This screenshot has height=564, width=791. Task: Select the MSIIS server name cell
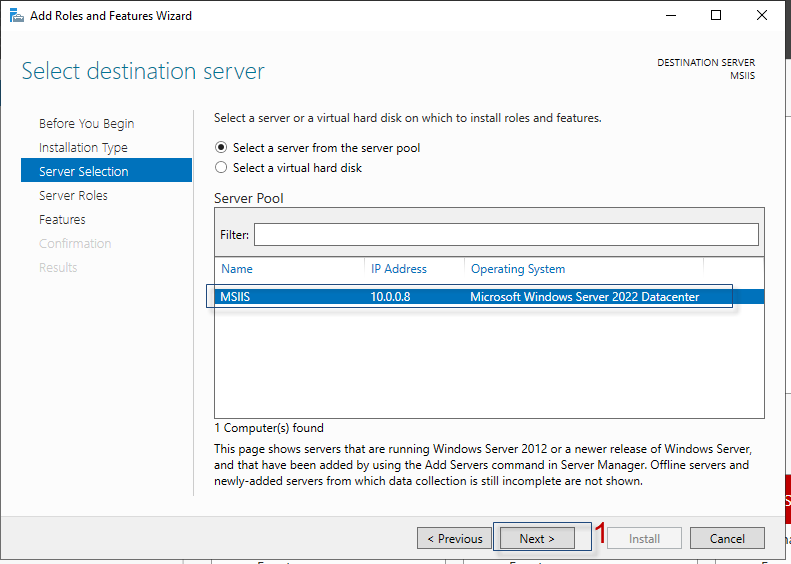pos(235,297)
